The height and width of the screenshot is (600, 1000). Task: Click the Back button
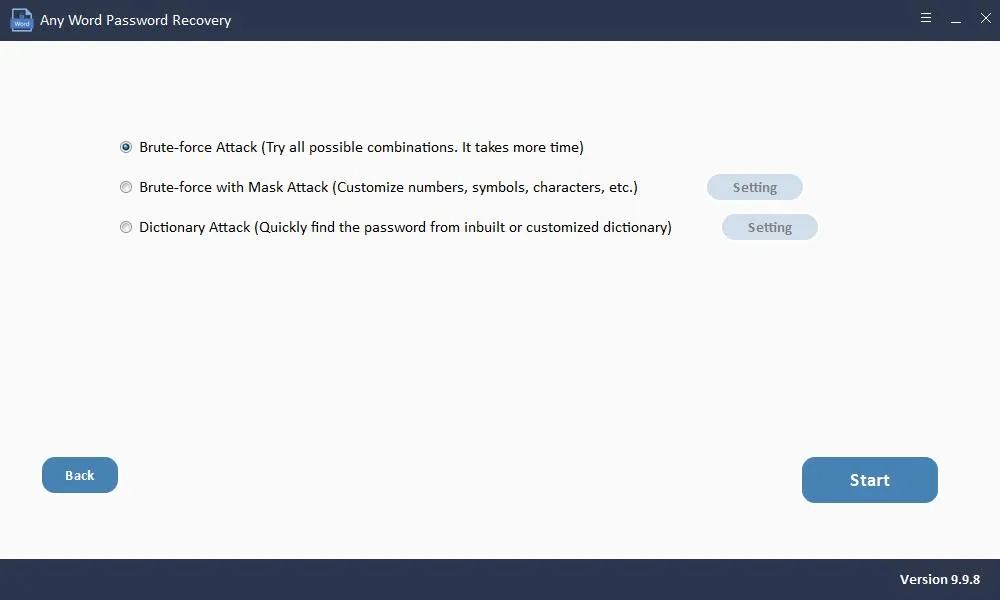(x=79, y=475)
